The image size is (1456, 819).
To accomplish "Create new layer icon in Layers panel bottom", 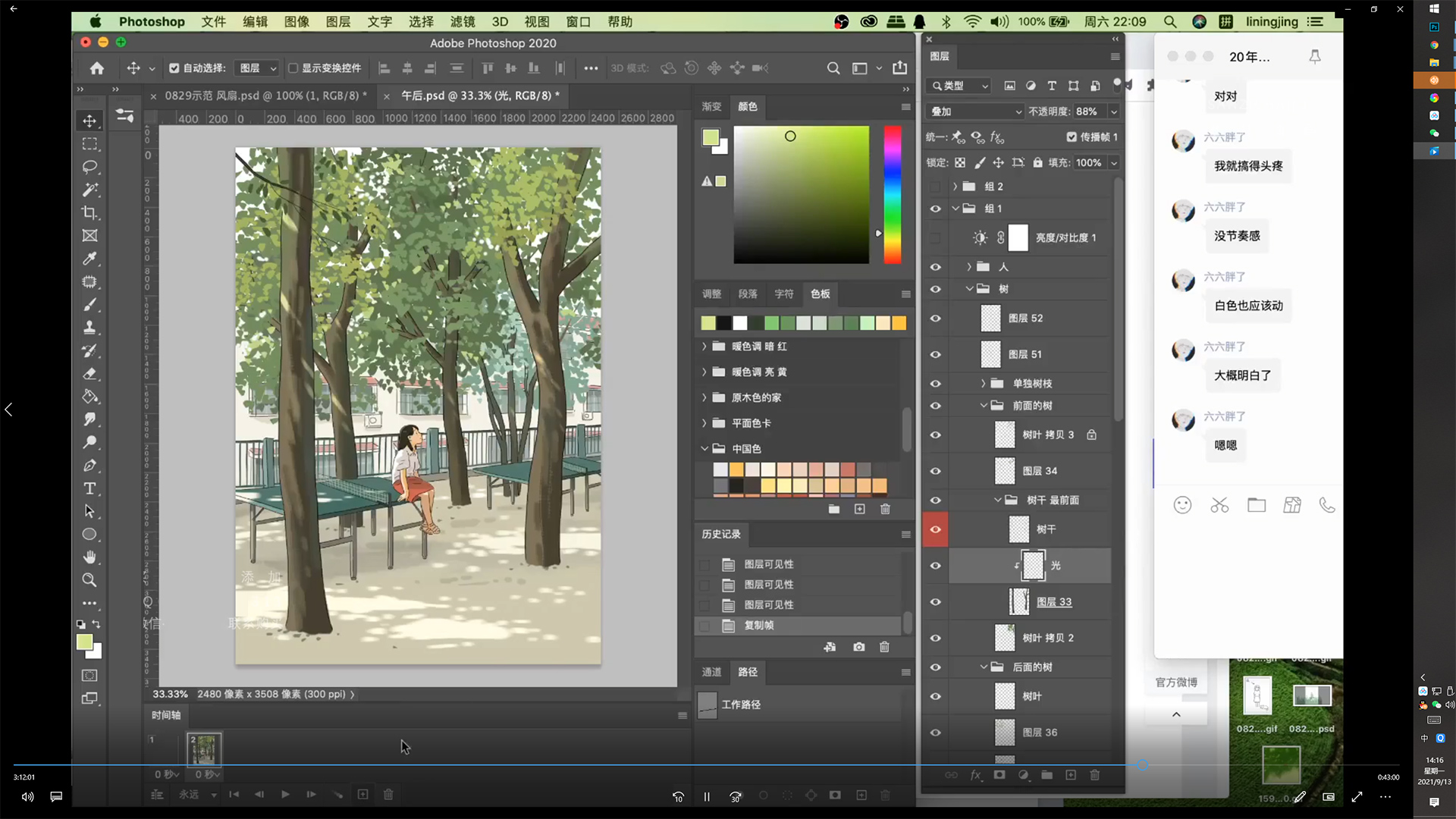I will pos(1071,775).
